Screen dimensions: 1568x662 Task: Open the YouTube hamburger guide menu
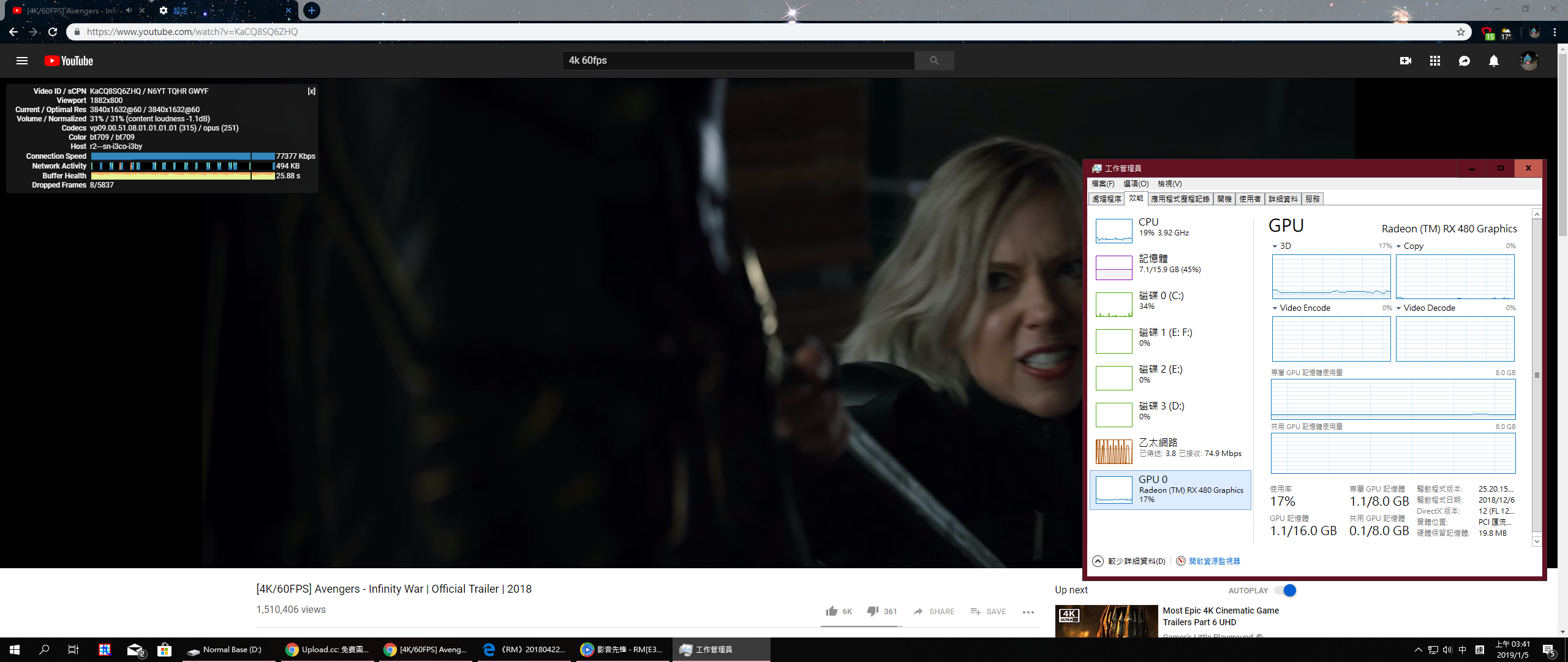click(22, 61)
